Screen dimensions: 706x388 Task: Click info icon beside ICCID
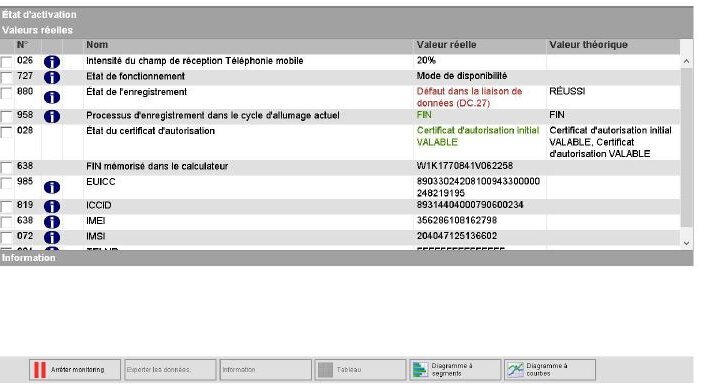tap(52, 206)
